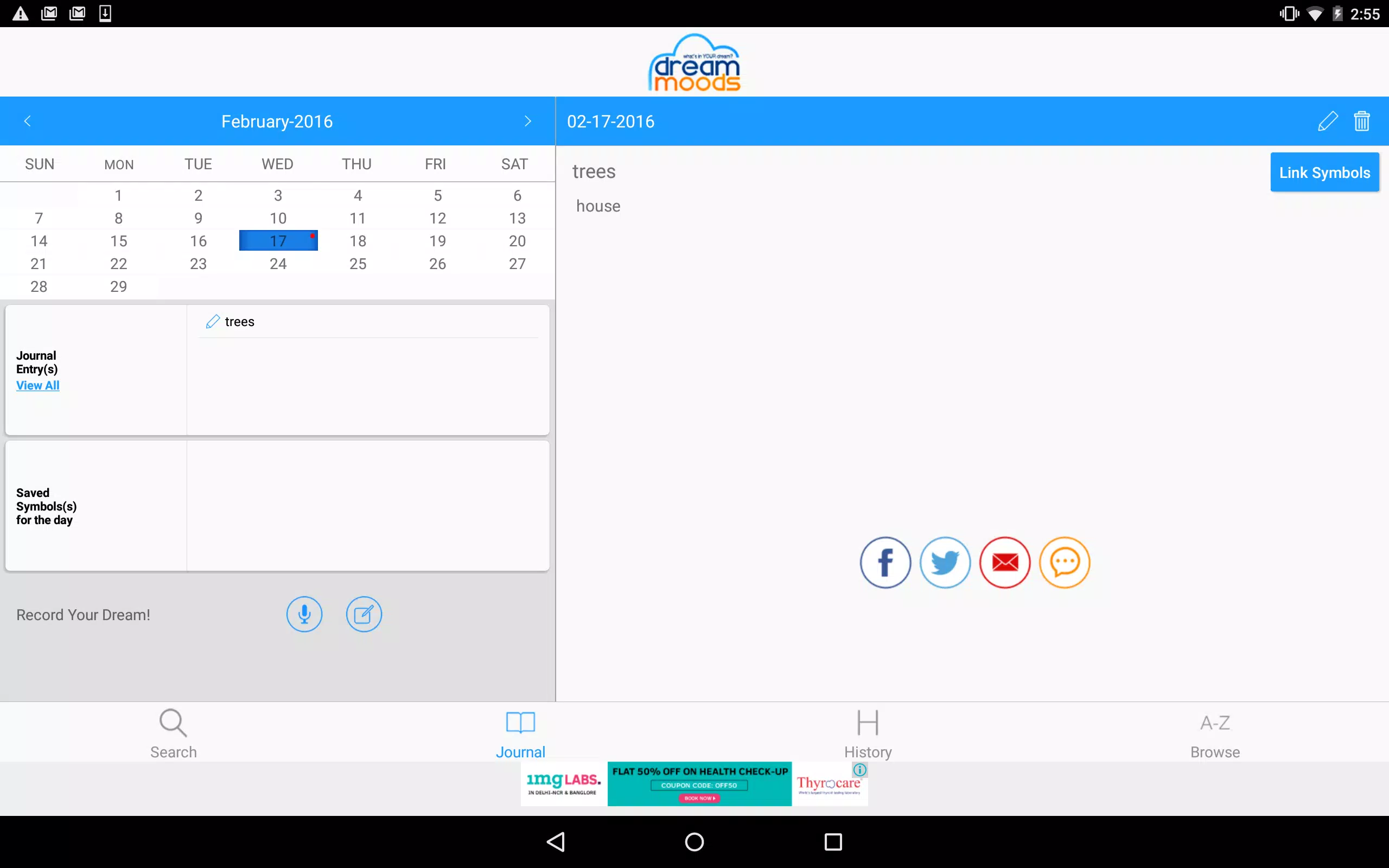
Task: Select February 5 in calendar
Action: click(437, 196)
